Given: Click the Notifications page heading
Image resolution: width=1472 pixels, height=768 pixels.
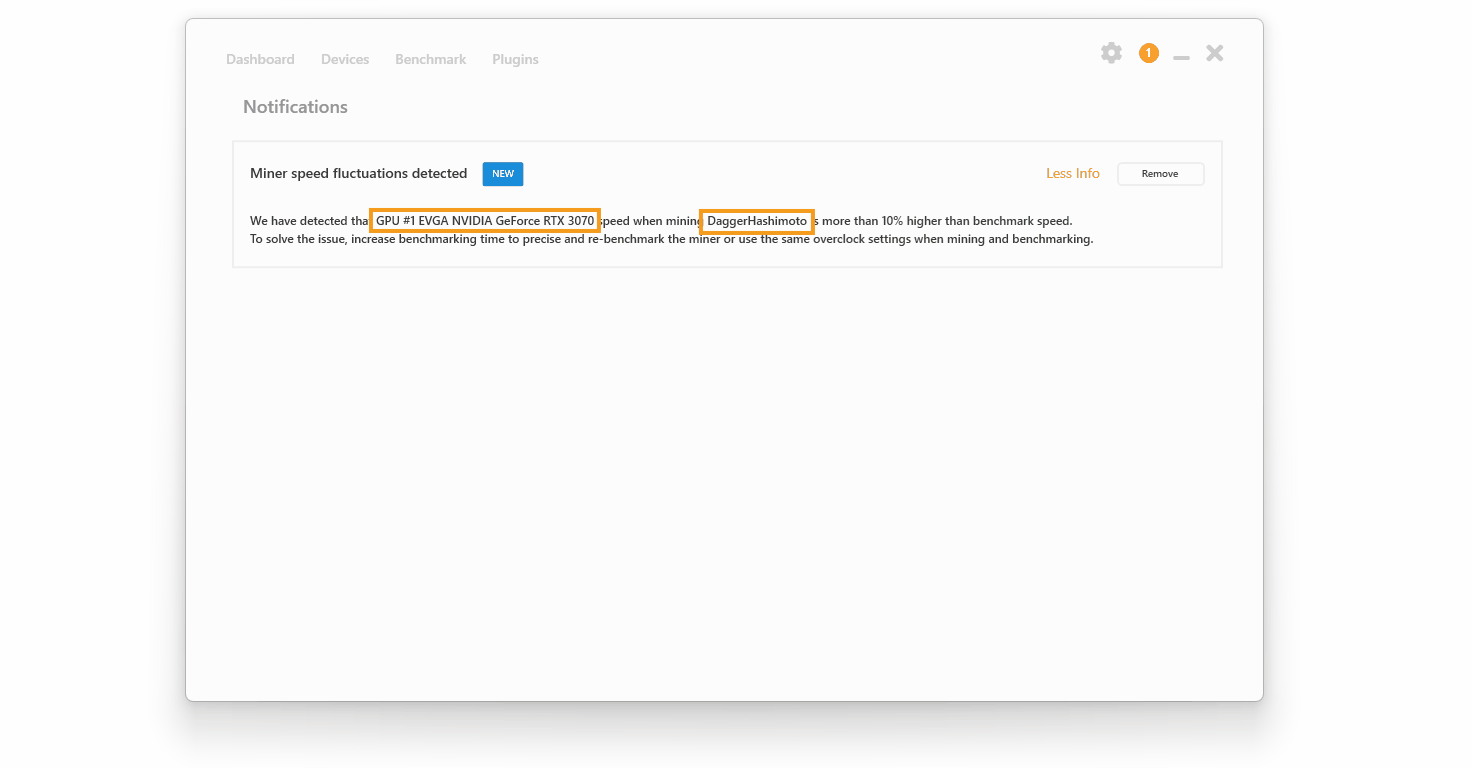Looking at the screenshot, I should coord(295,107).
